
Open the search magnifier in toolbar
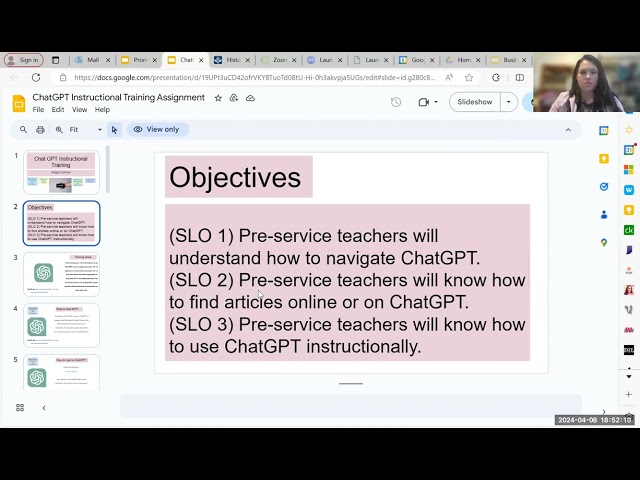coord(23,129)
